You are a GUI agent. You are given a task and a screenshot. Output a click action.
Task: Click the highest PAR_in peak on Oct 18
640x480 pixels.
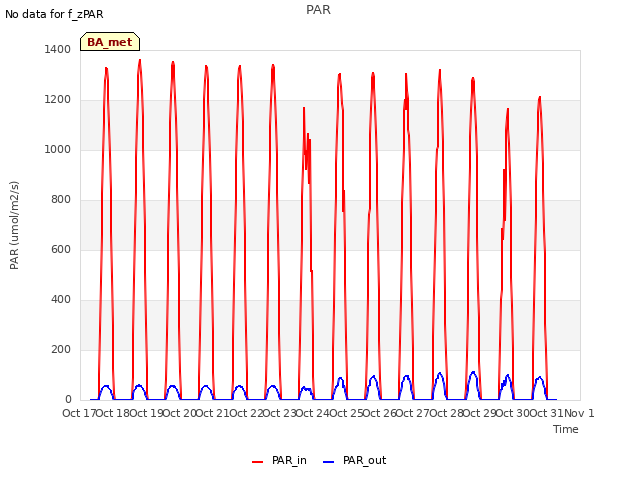click(x=140, y=61)
